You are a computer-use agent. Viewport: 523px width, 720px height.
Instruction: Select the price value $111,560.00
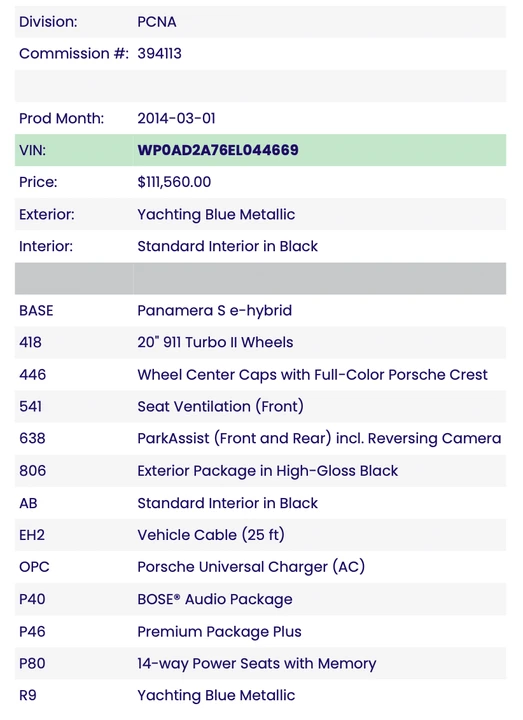point(174,182)
